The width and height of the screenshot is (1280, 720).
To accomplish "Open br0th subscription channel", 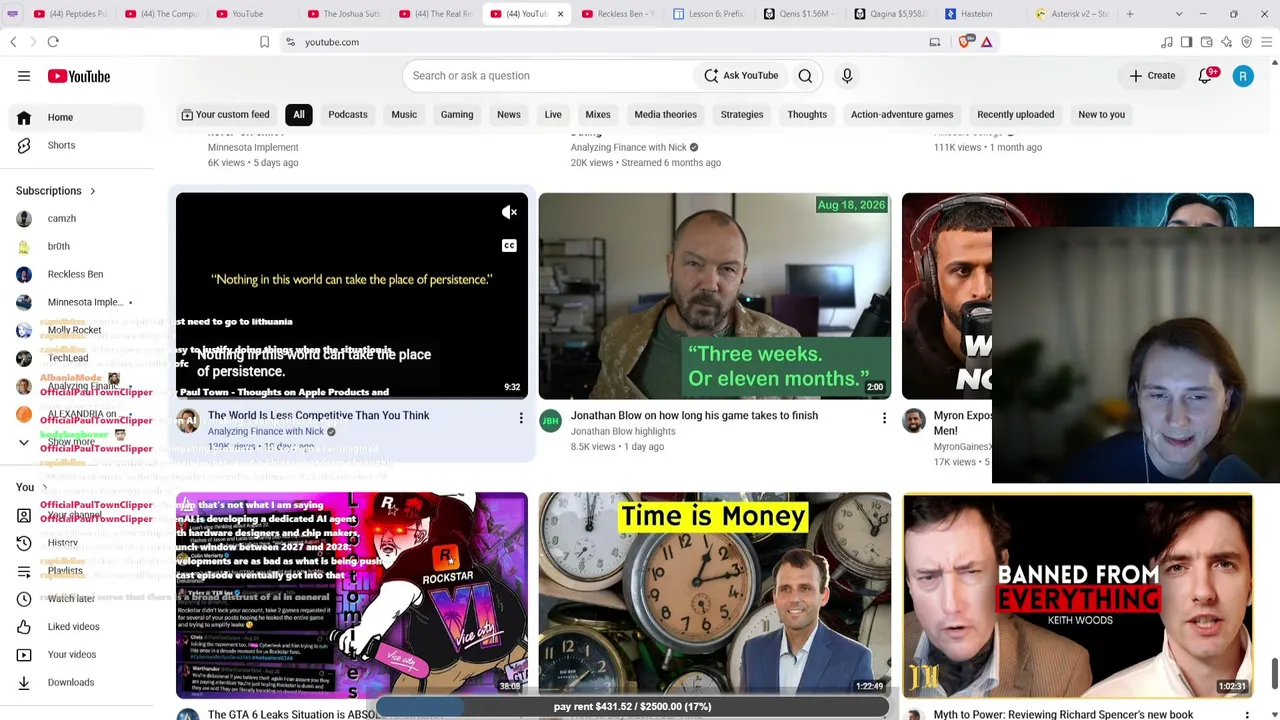I will [x=76, y=247].
